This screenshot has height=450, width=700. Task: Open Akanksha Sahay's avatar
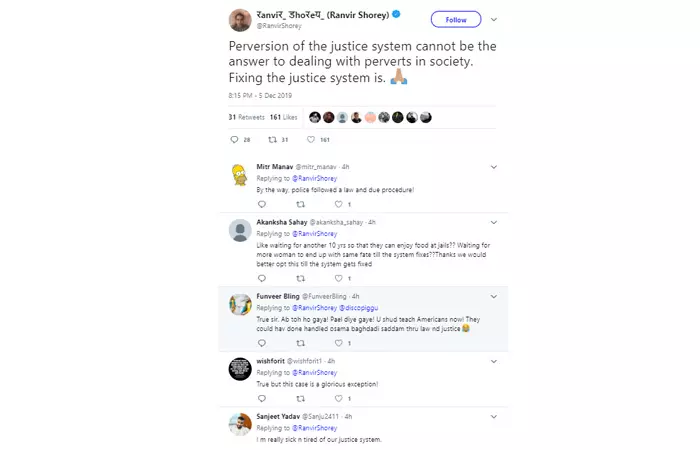240,231
